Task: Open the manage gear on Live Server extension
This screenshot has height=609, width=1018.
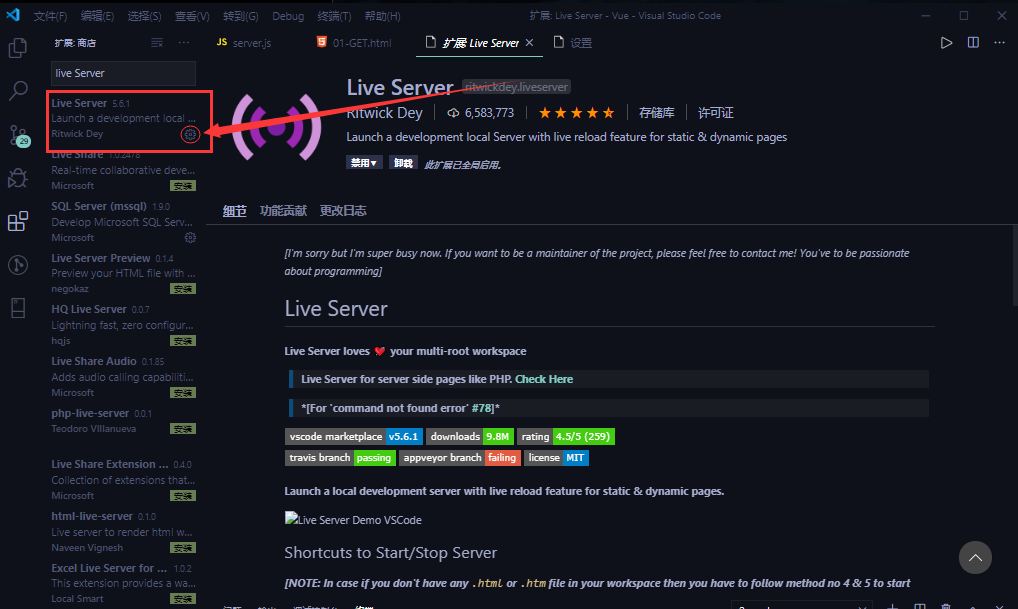Action: pos(190,134)
